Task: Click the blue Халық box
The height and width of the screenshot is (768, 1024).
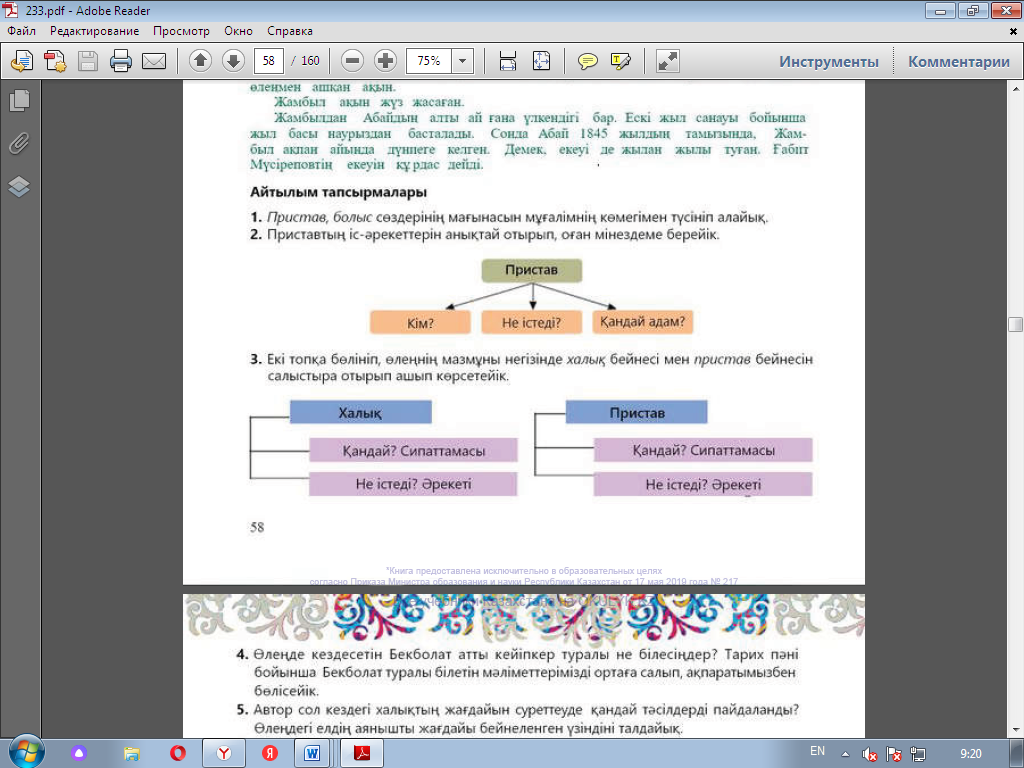Action: (x=360, y=412)
